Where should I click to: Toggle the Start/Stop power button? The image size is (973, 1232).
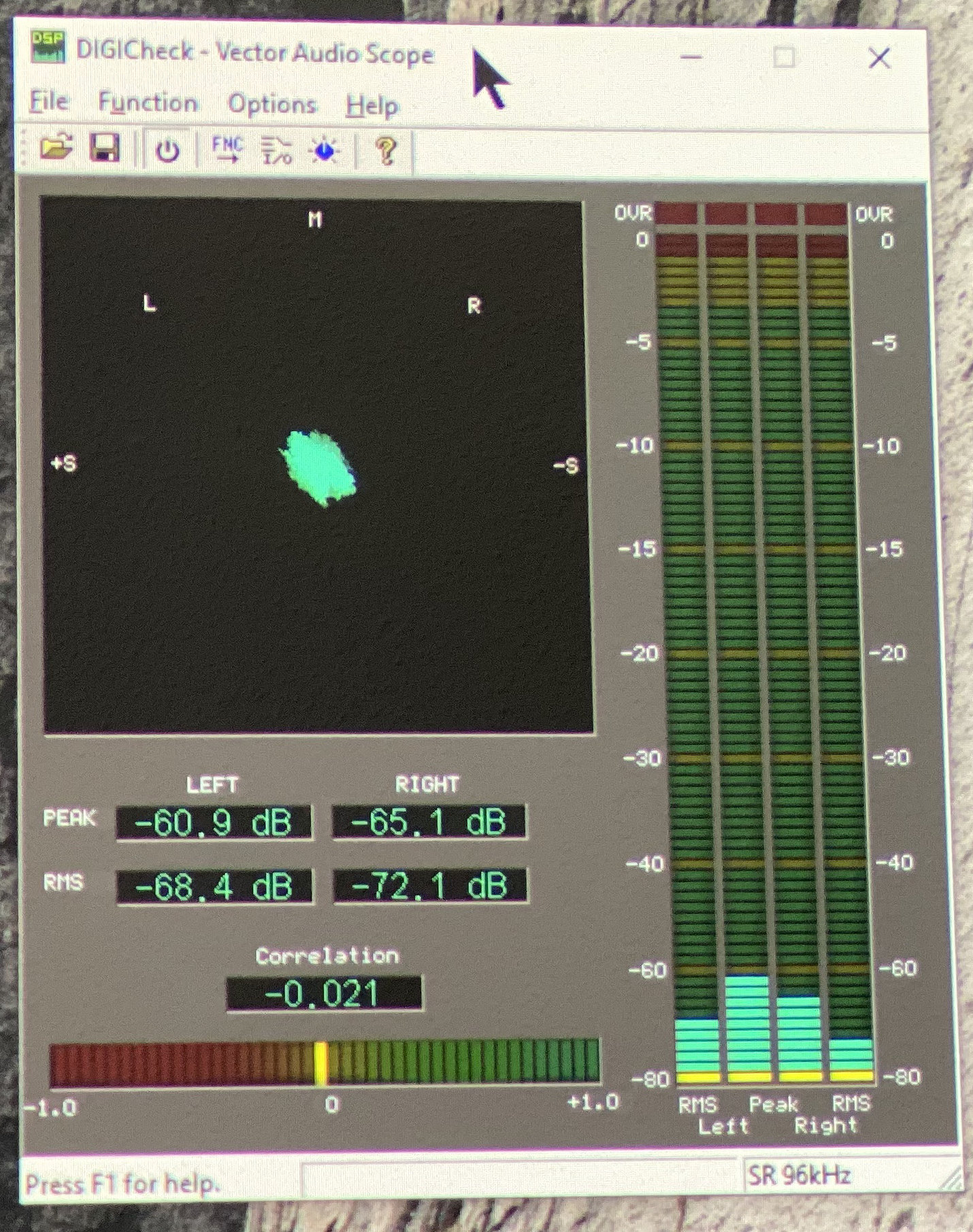(x=167, y=150)
